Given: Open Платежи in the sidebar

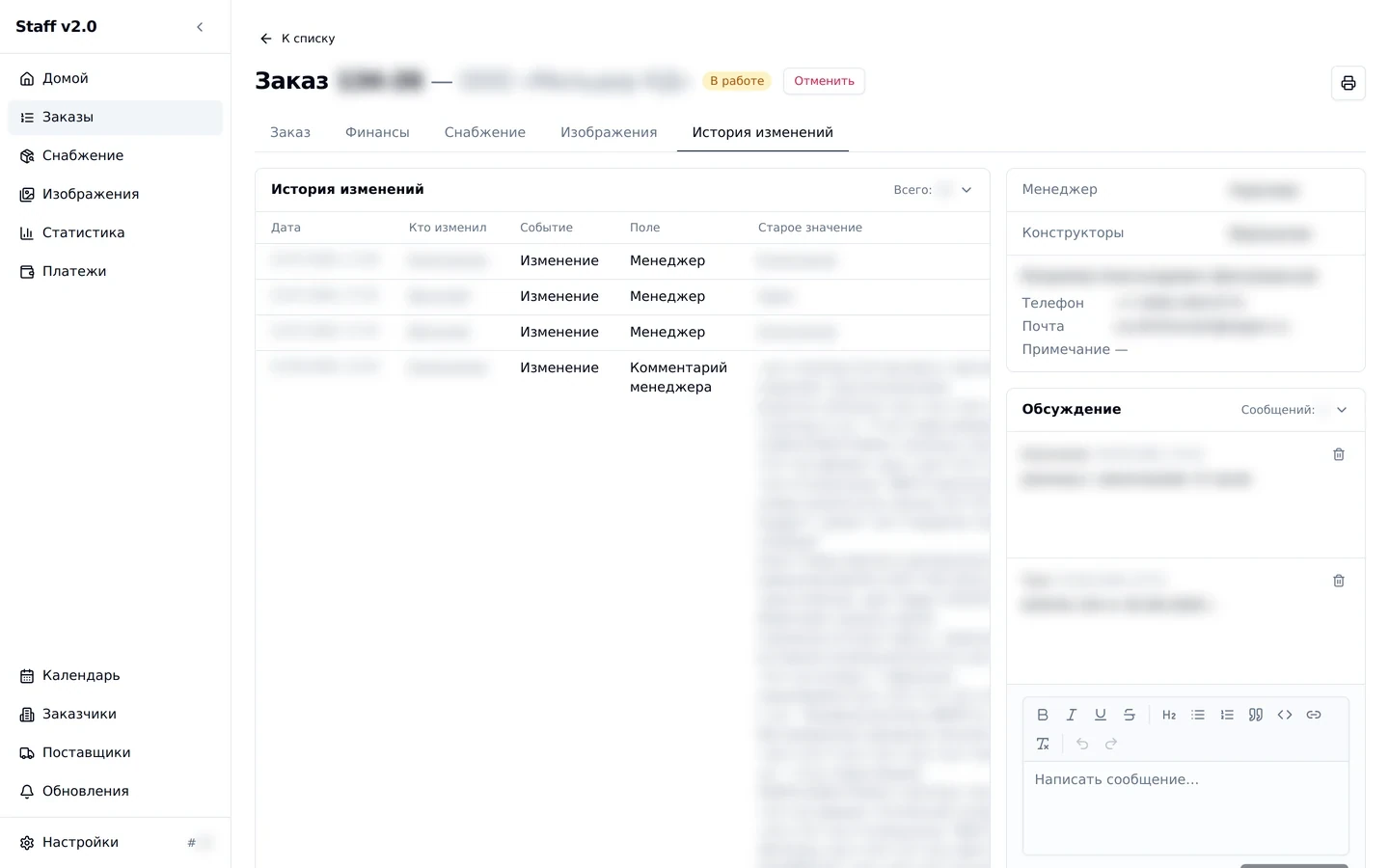Looking at the screenshot, I should click(x=115, y=272).
